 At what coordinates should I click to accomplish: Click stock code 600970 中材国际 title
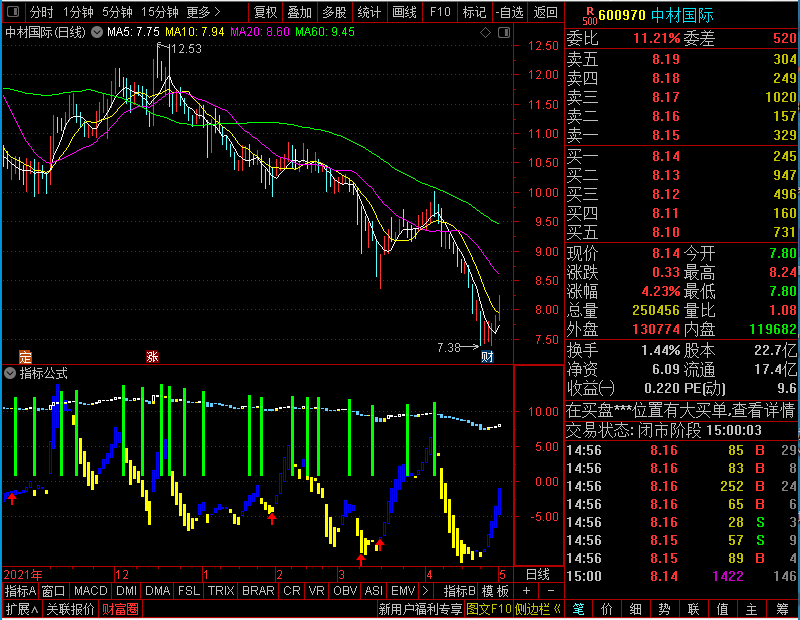(656, 16)
